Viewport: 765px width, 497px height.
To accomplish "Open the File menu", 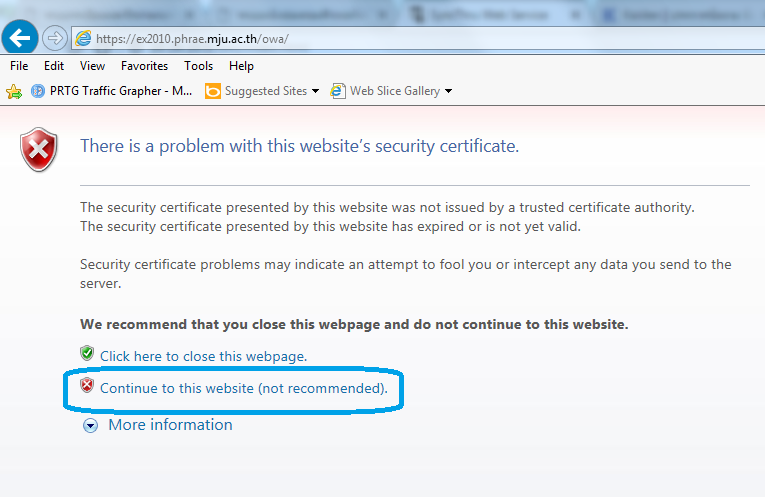I will 19,66.
